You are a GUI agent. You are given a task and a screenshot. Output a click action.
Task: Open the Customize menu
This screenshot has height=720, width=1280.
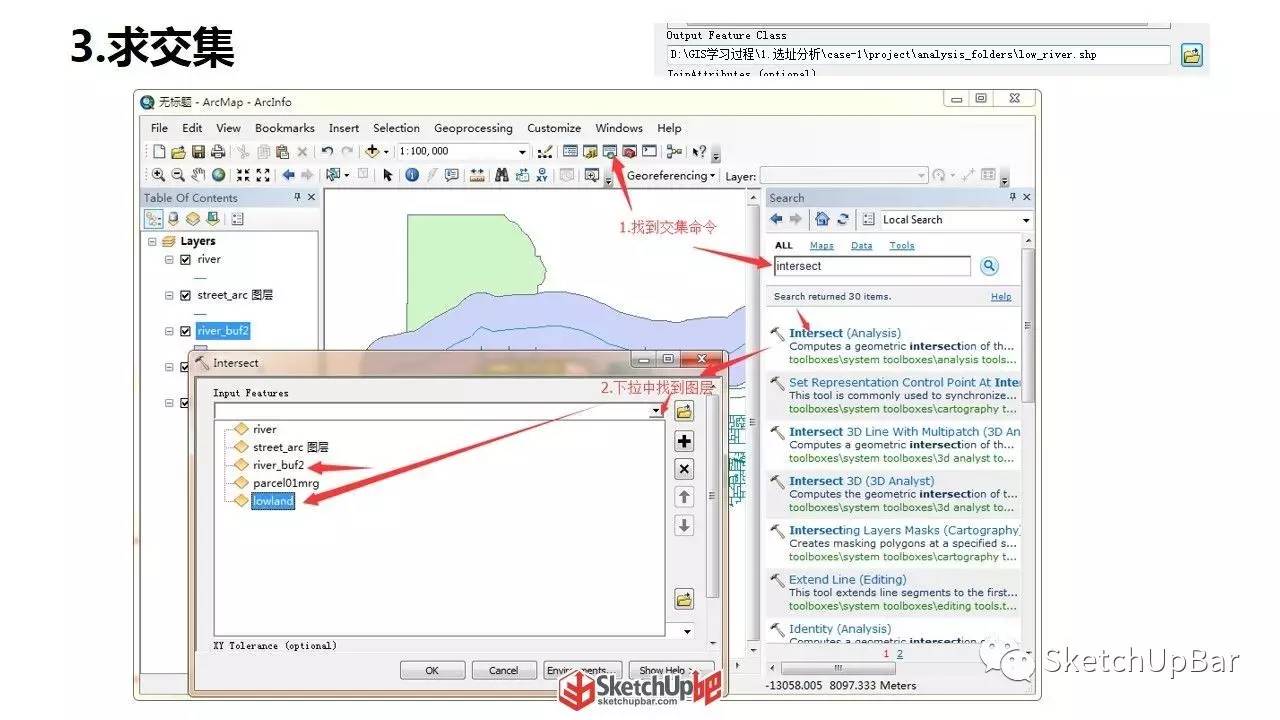554,128
